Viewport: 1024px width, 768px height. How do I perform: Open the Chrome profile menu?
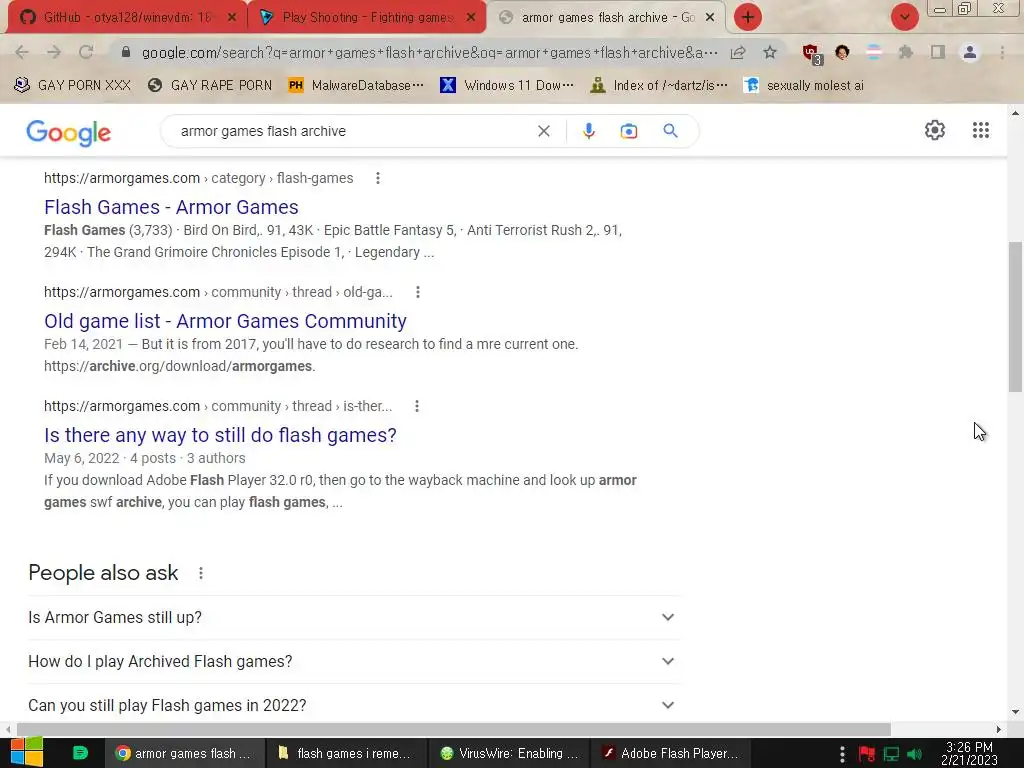pos(970,52)
